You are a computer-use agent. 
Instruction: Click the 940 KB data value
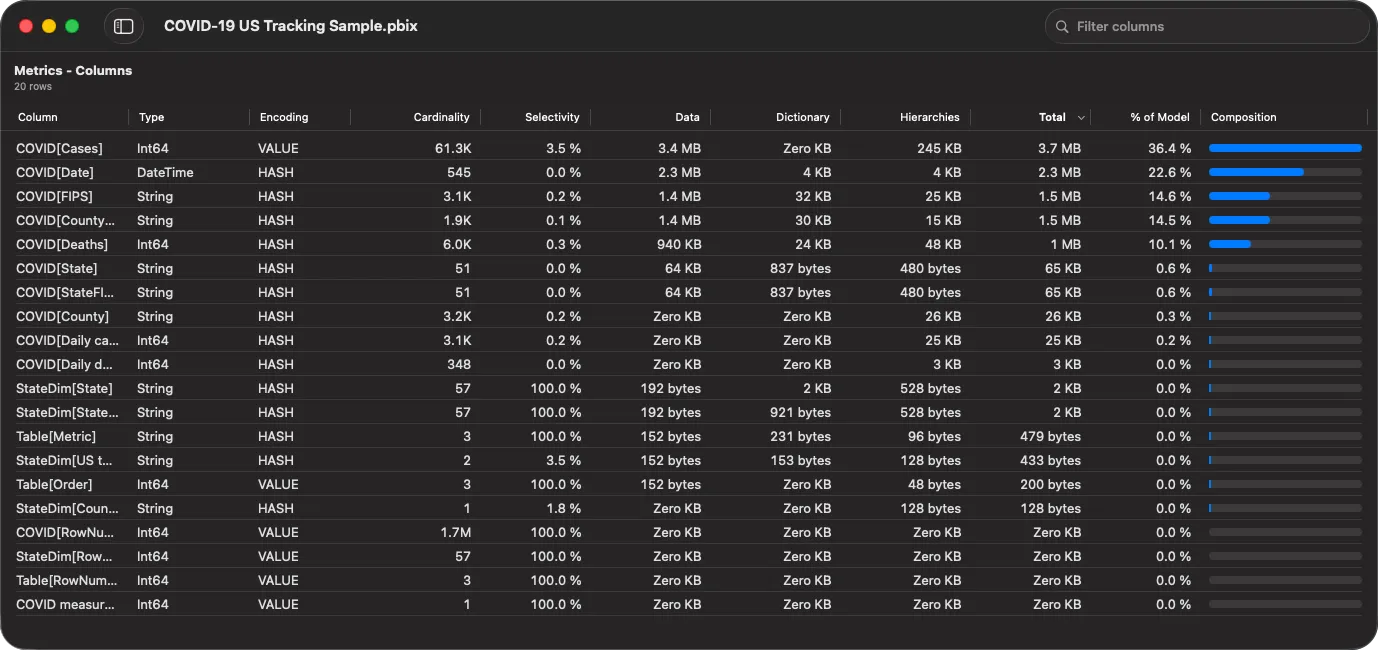pyautogui.click(x=679, y=244)
